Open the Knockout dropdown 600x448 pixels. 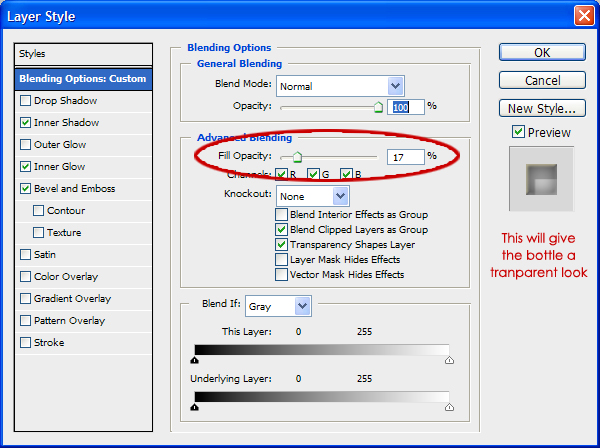(313, 196)
